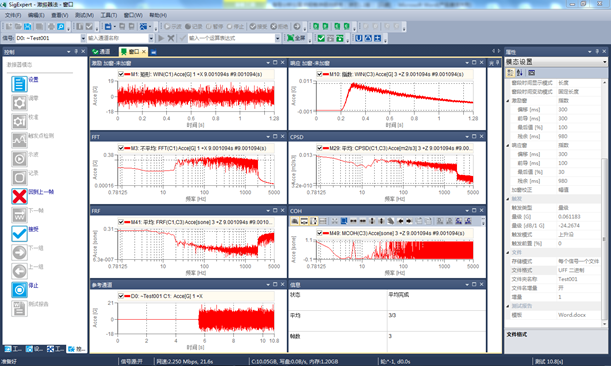Click the blue plus grid toolbar icon
The image size is (612, 367).
tap(377, 38)
